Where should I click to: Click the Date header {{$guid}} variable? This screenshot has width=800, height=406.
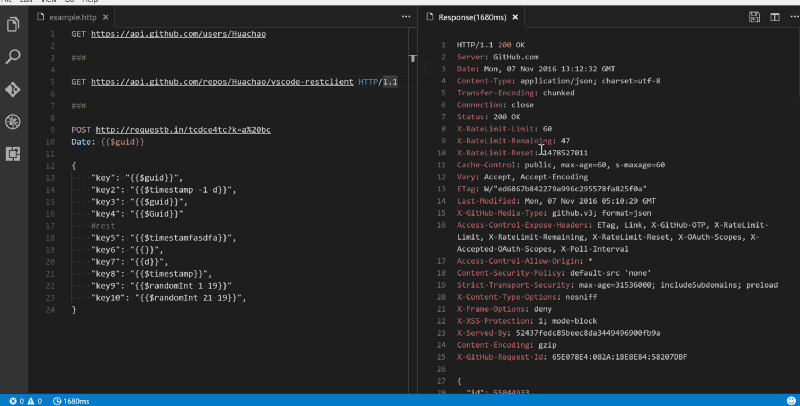coord(122,142)
